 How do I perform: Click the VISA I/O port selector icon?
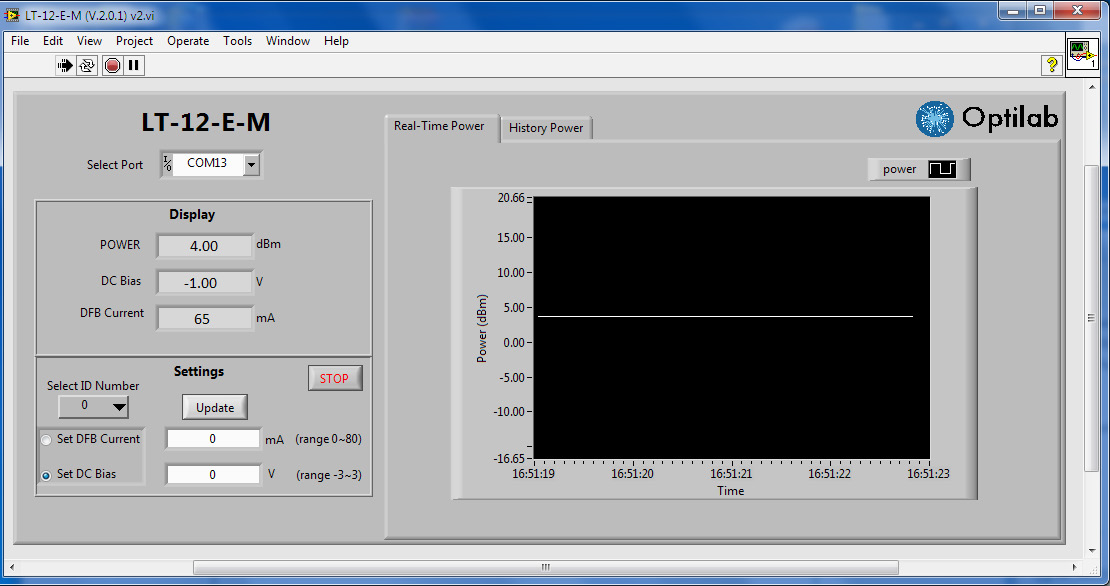[x=167, y=164]
